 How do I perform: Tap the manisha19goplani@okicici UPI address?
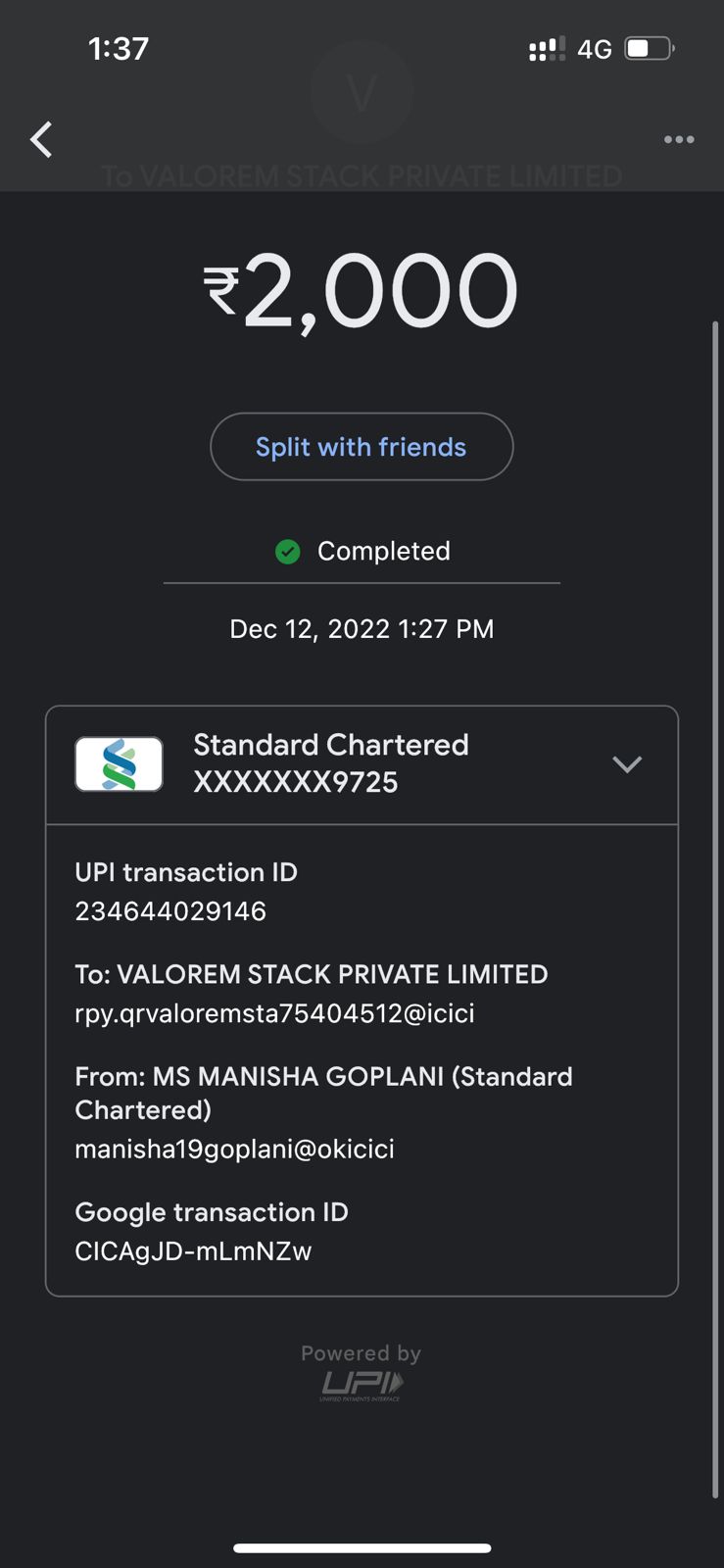(x=234, y=1149)
